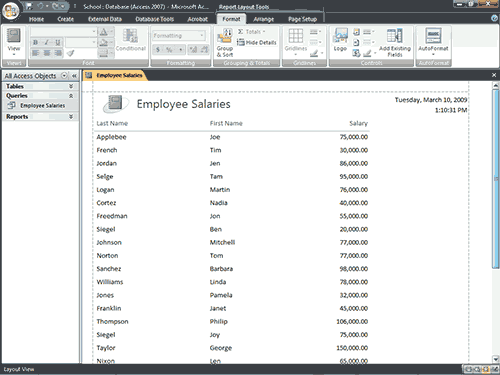500x375 pixels.
Task: Switch to the Page Setup tab
Action: pos(302,19)
